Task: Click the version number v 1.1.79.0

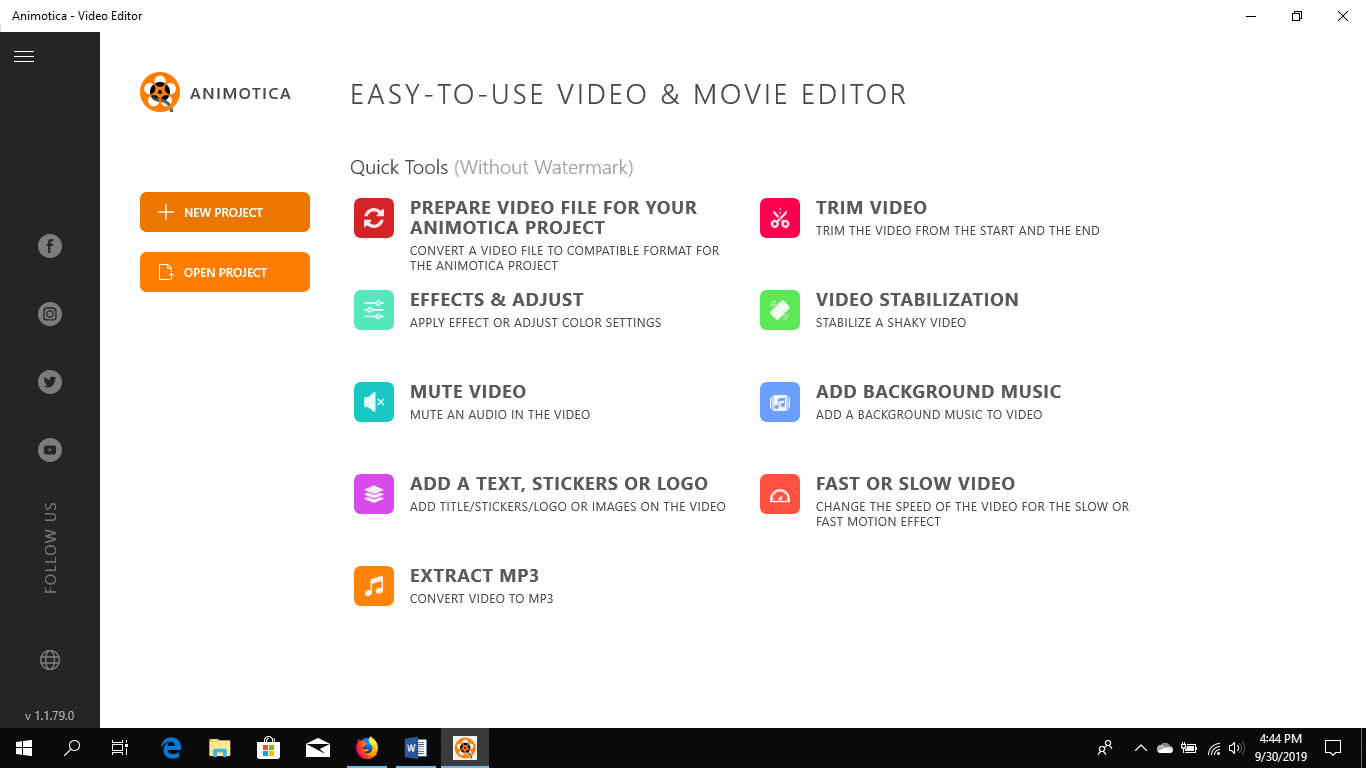Action: tap(50, 716)
